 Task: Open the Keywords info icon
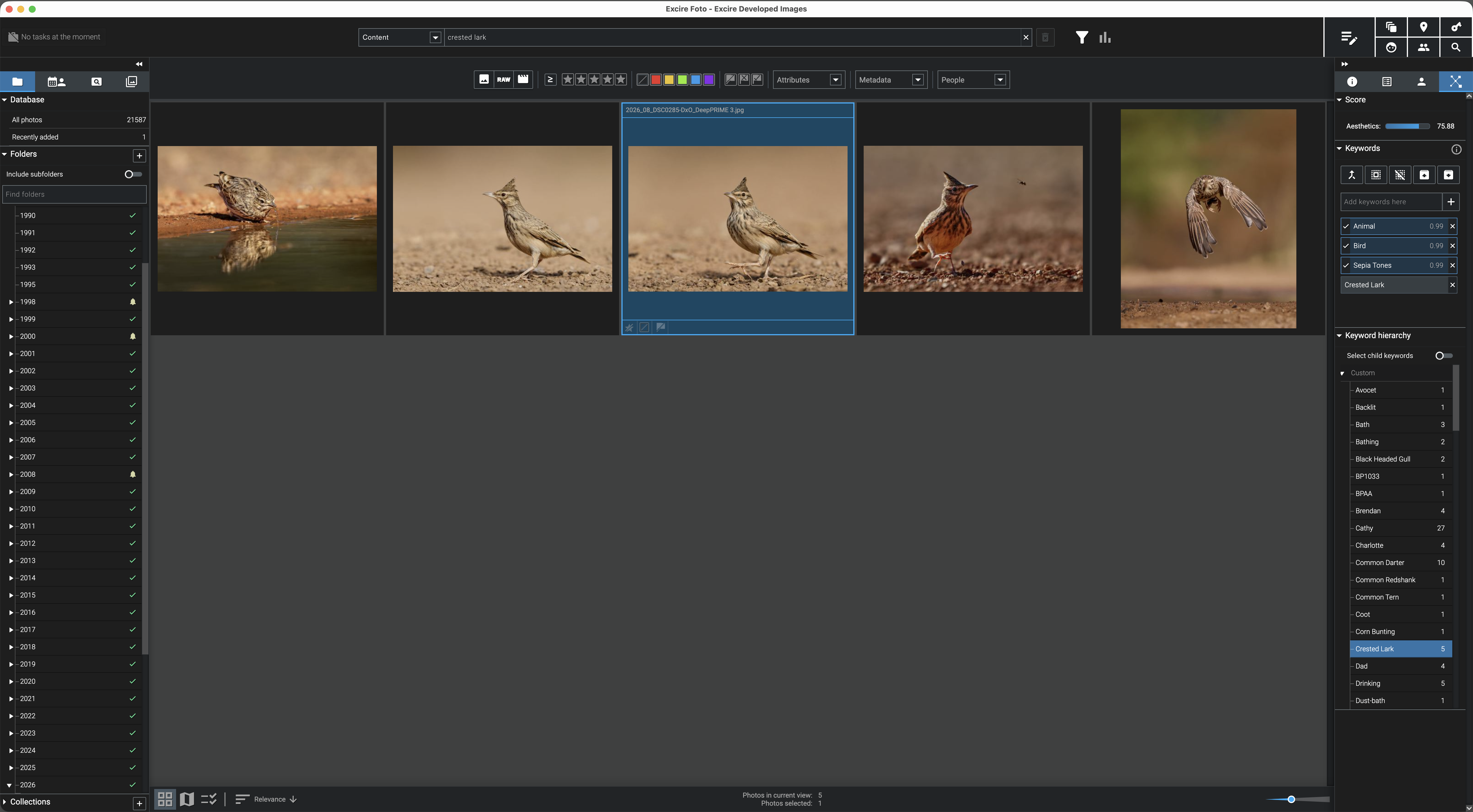pyautogui.click(x=1456, y=149)
